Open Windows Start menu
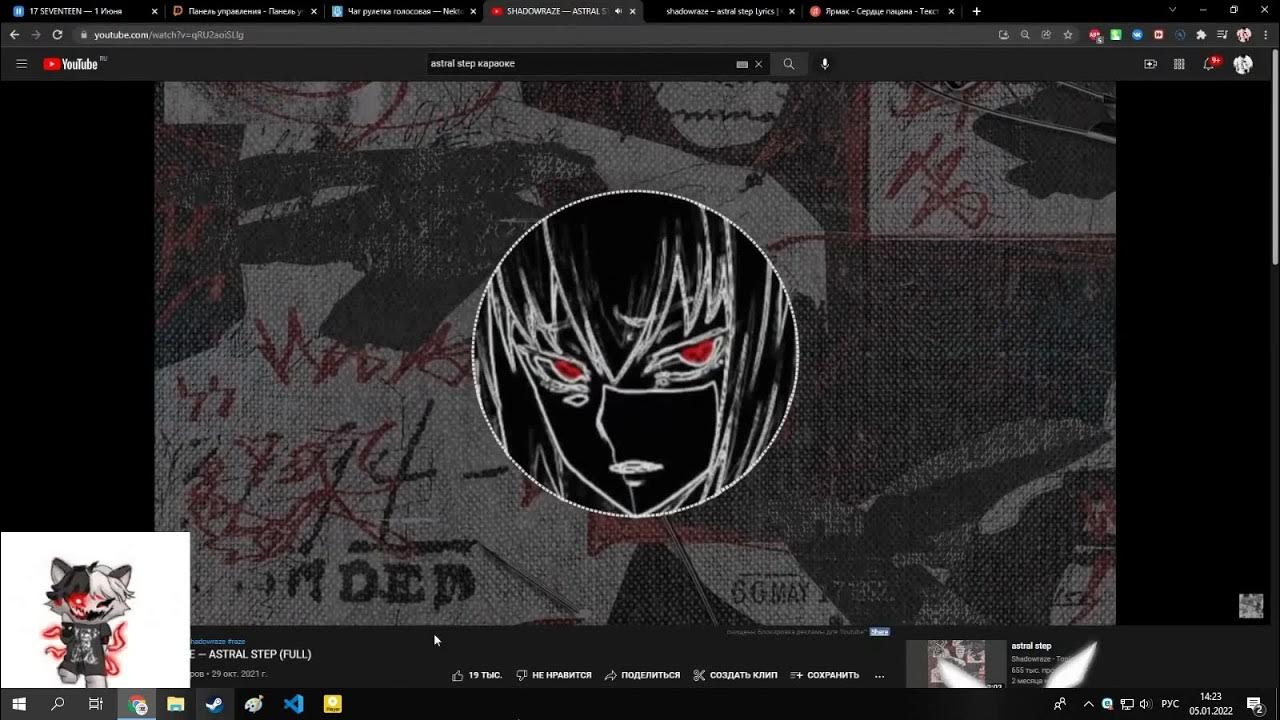 tap(19, 704)
